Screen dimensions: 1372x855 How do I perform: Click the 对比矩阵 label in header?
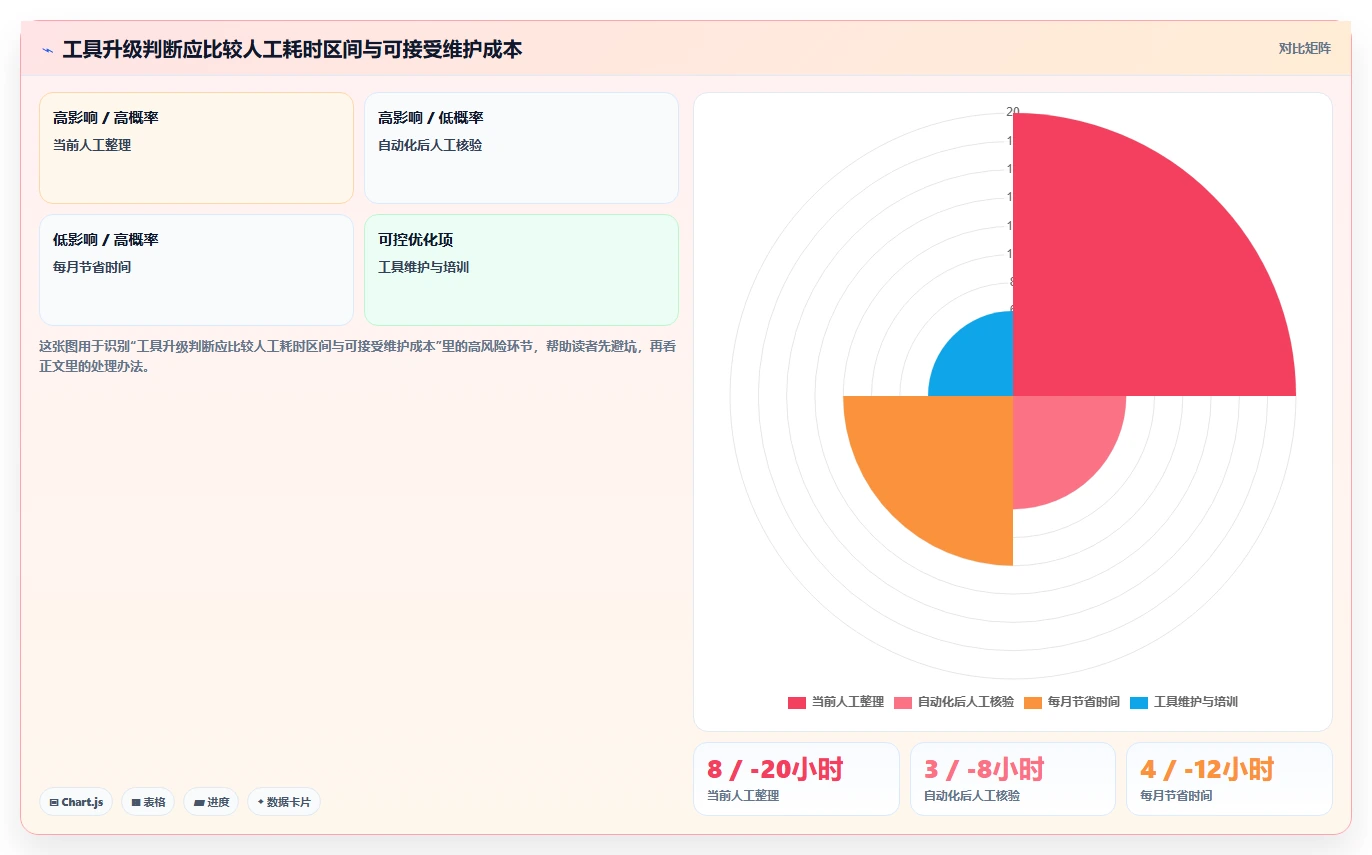click(1304, 49)
